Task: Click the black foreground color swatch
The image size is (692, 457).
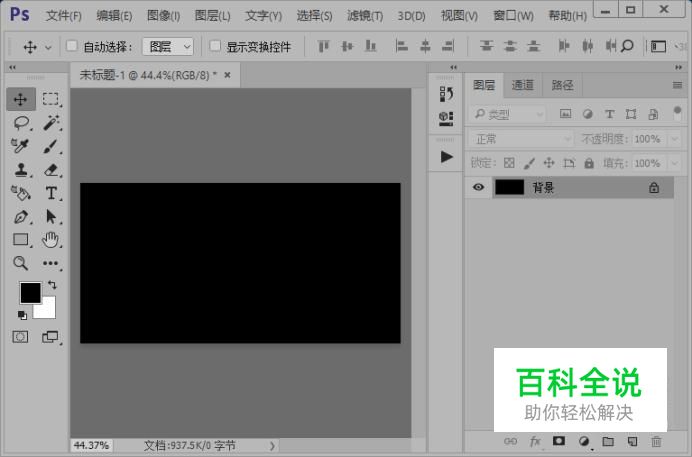Action: 30,292
